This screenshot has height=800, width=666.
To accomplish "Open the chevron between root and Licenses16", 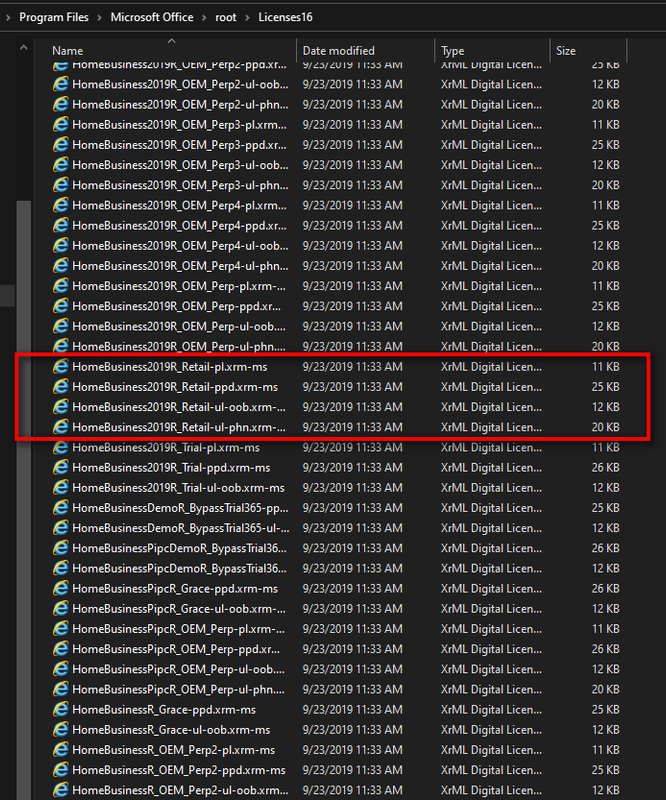I will [x=248, y=18].
